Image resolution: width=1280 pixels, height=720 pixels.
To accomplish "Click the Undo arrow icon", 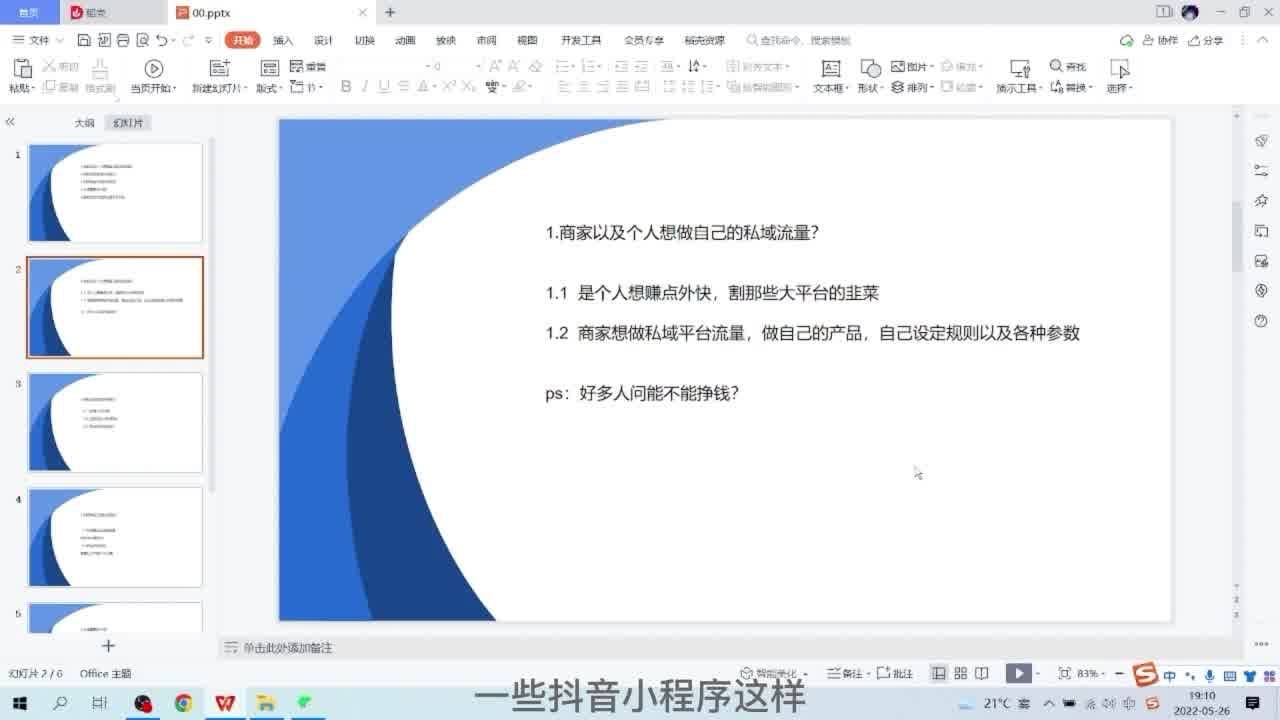I will [162, 41].
